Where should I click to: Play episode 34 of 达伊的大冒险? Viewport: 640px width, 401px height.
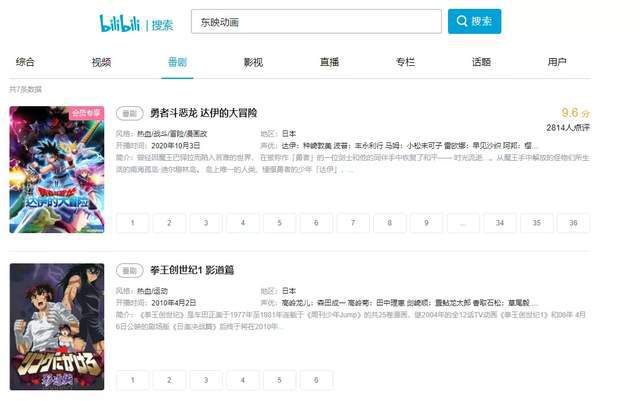click(500, 223)
